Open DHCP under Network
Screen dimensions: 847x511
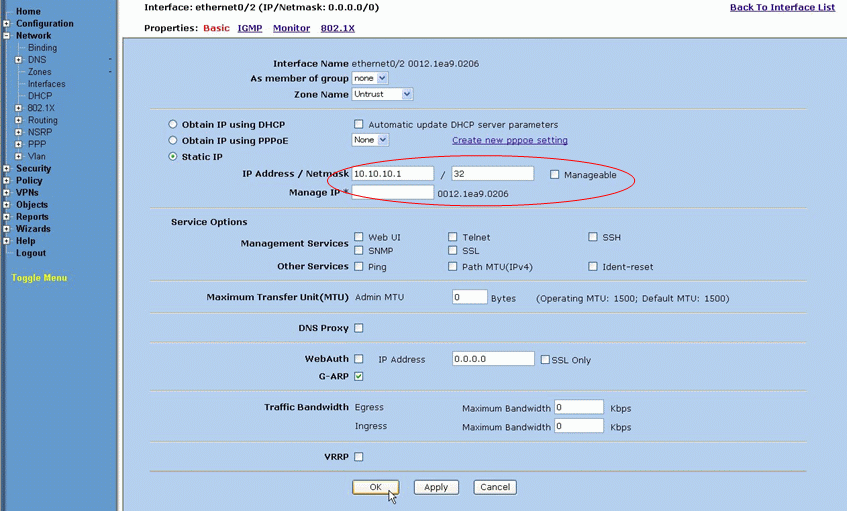coord(40,96)
